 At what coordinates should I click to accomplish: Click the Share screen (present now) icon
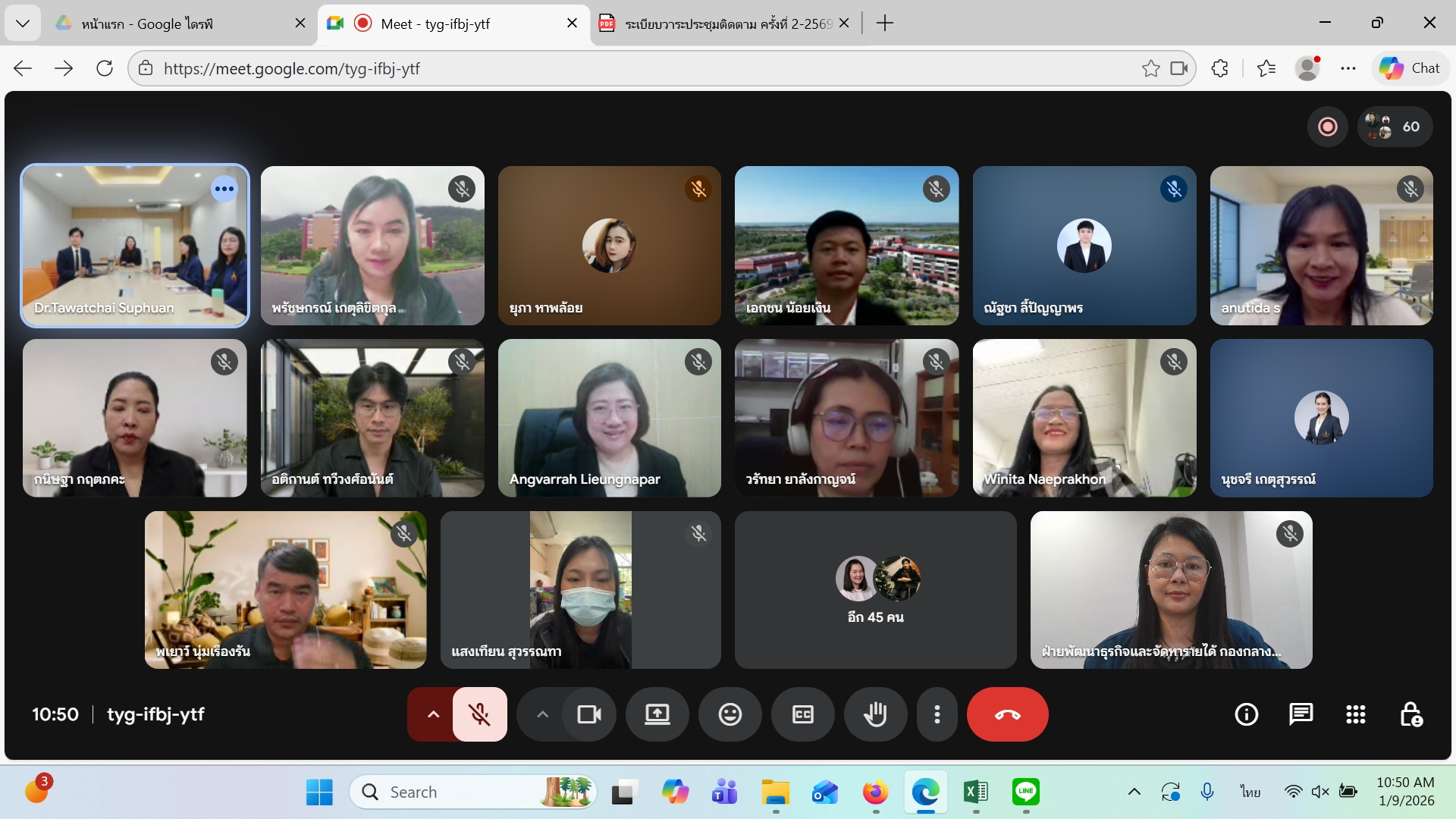(657, 714)
